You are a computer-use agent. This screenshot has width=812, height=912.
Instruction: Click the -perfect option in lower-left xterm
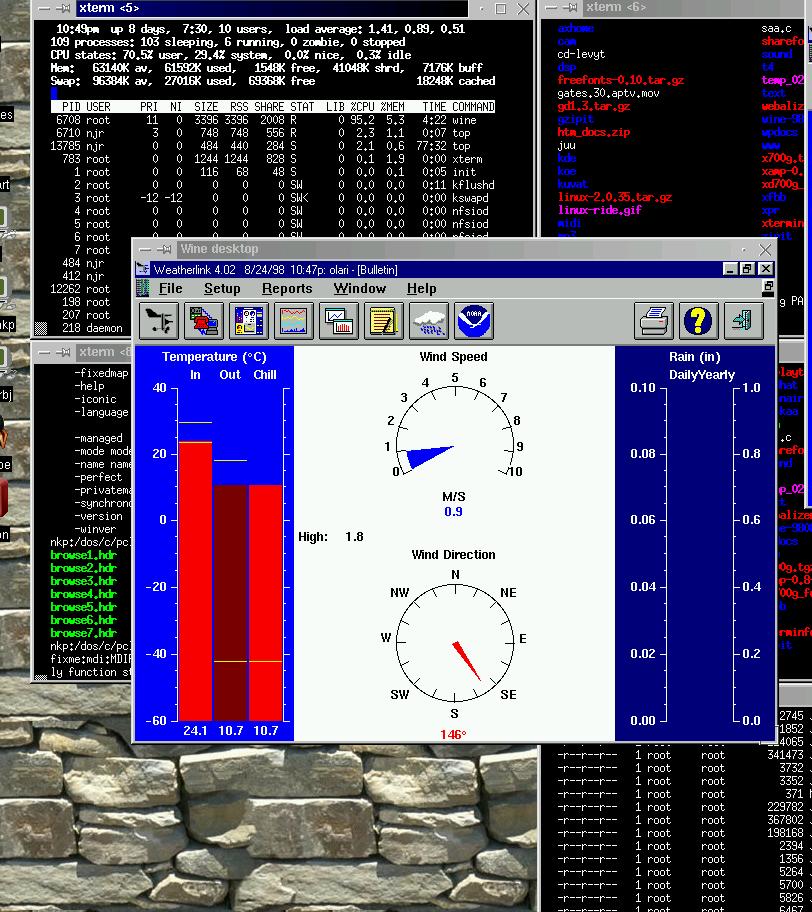click(x=98, y=477)
